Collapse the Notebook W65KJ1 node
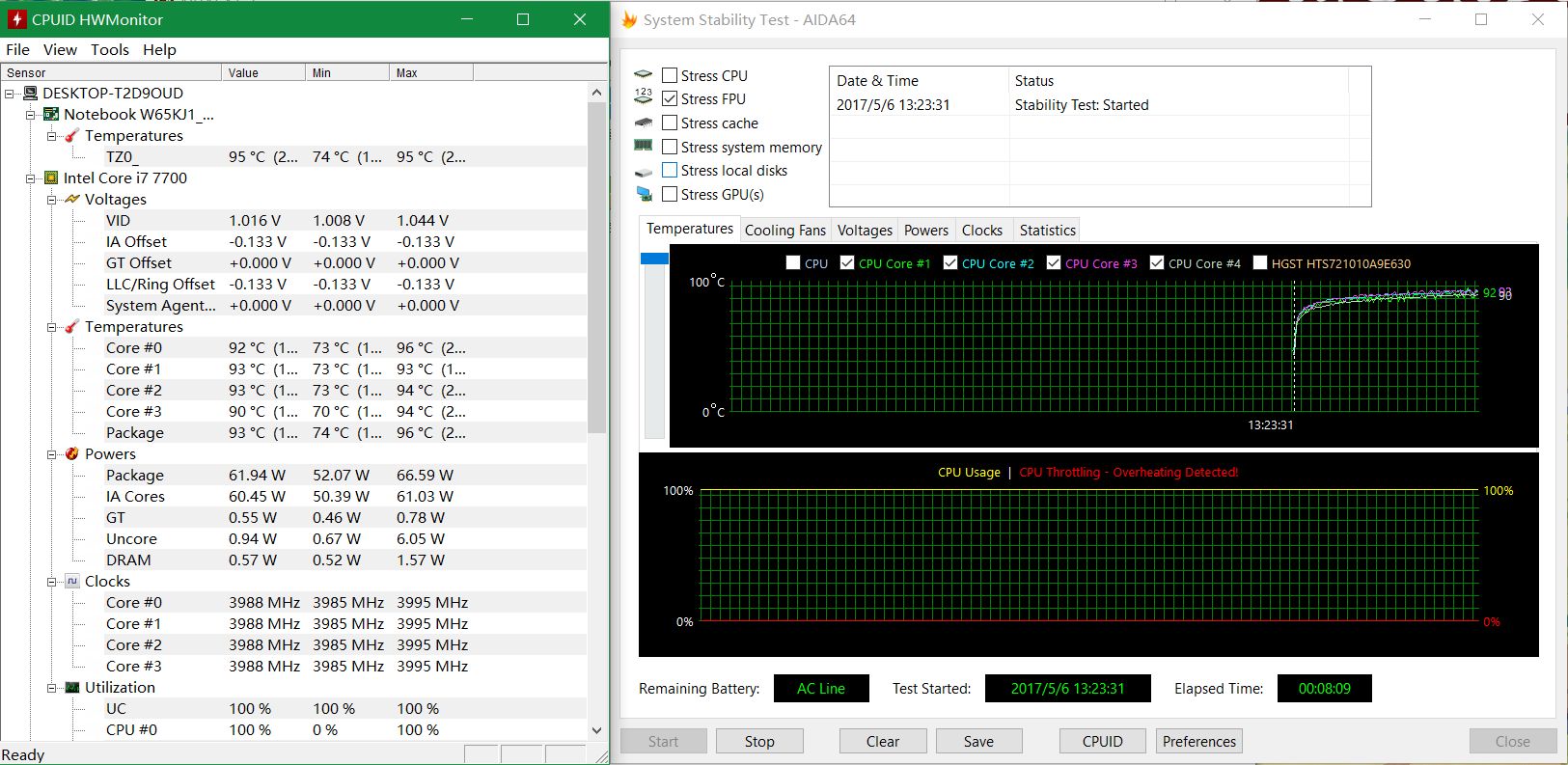Screen dimensions: 1568x765 [31, 115]
